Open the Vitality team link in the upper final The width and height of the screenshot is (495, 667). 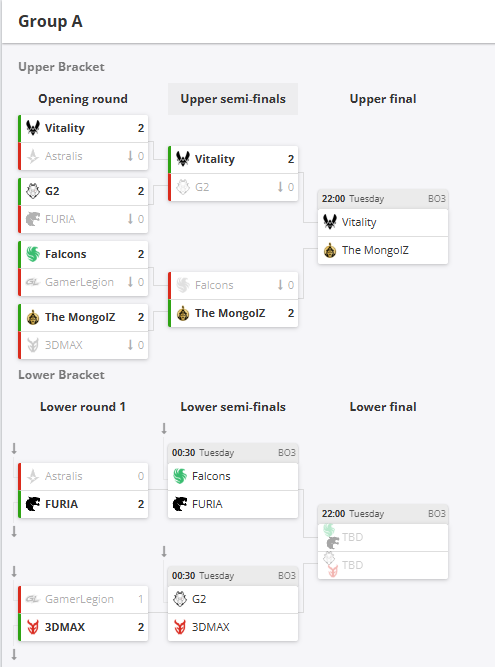coord(383,222)
